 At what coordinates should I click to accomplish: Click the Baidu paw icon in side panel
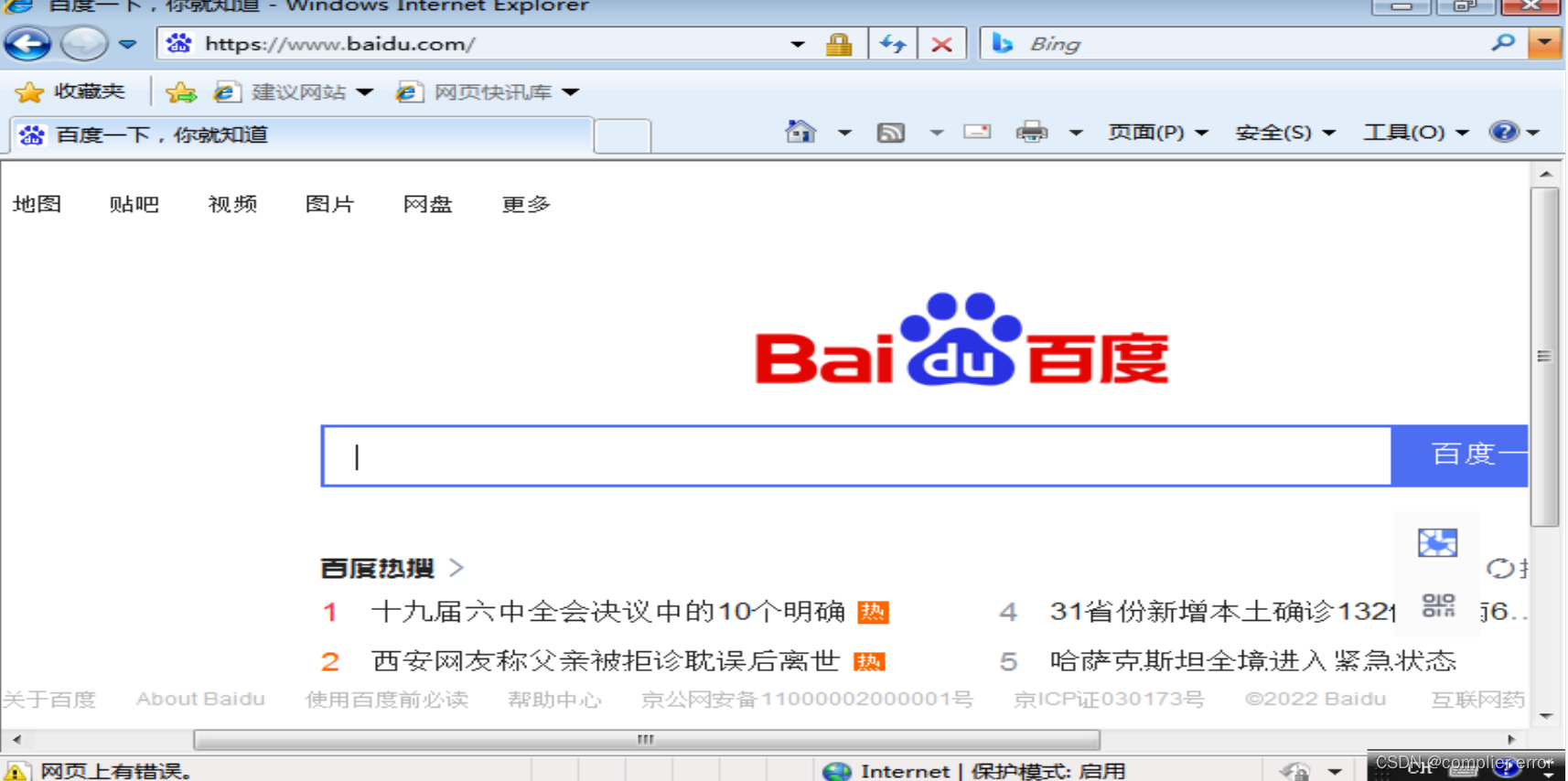click(1437, 543)
